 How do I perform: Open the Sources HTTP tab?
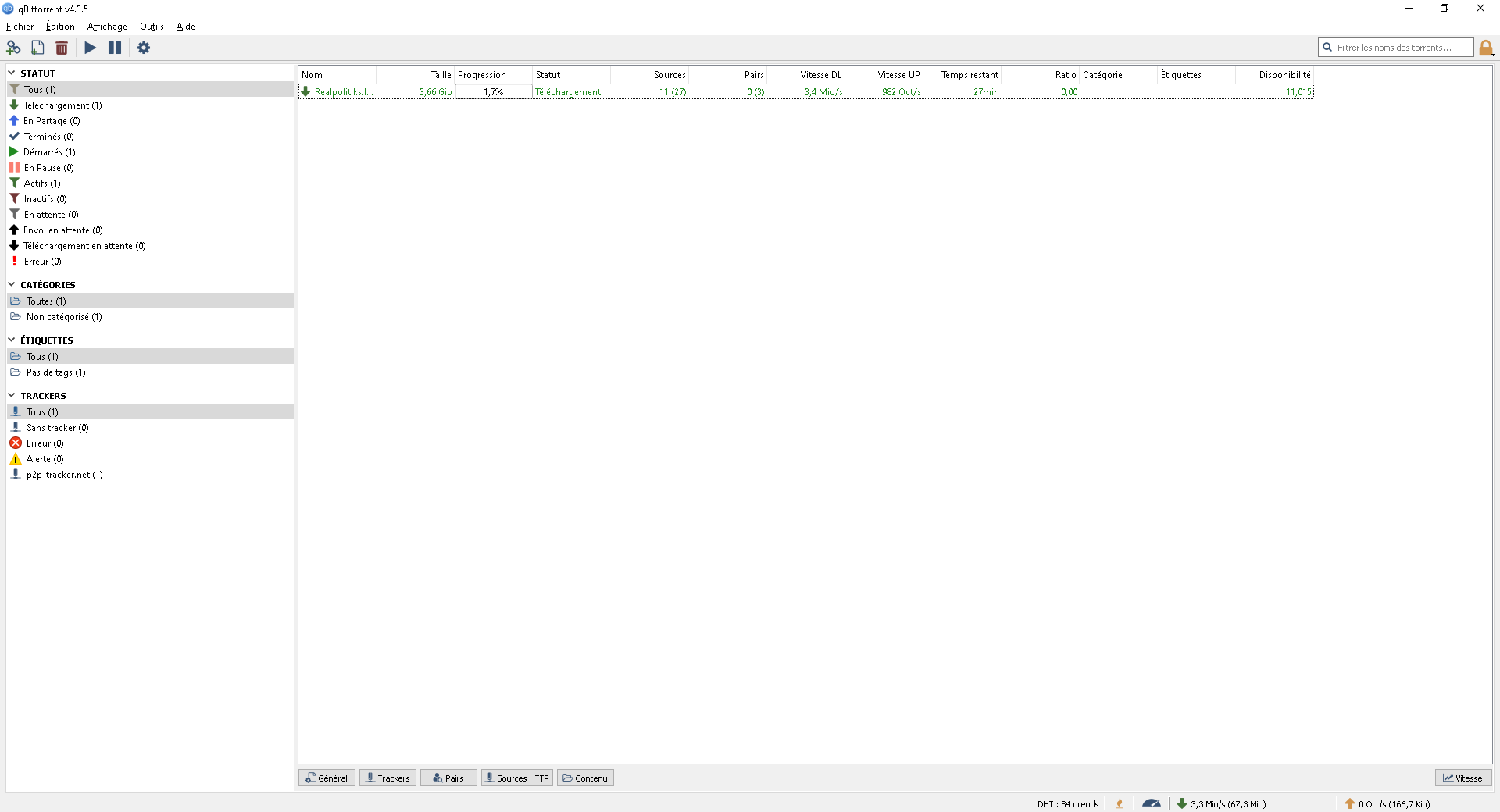pyautogui.click(x=517, y=778)
